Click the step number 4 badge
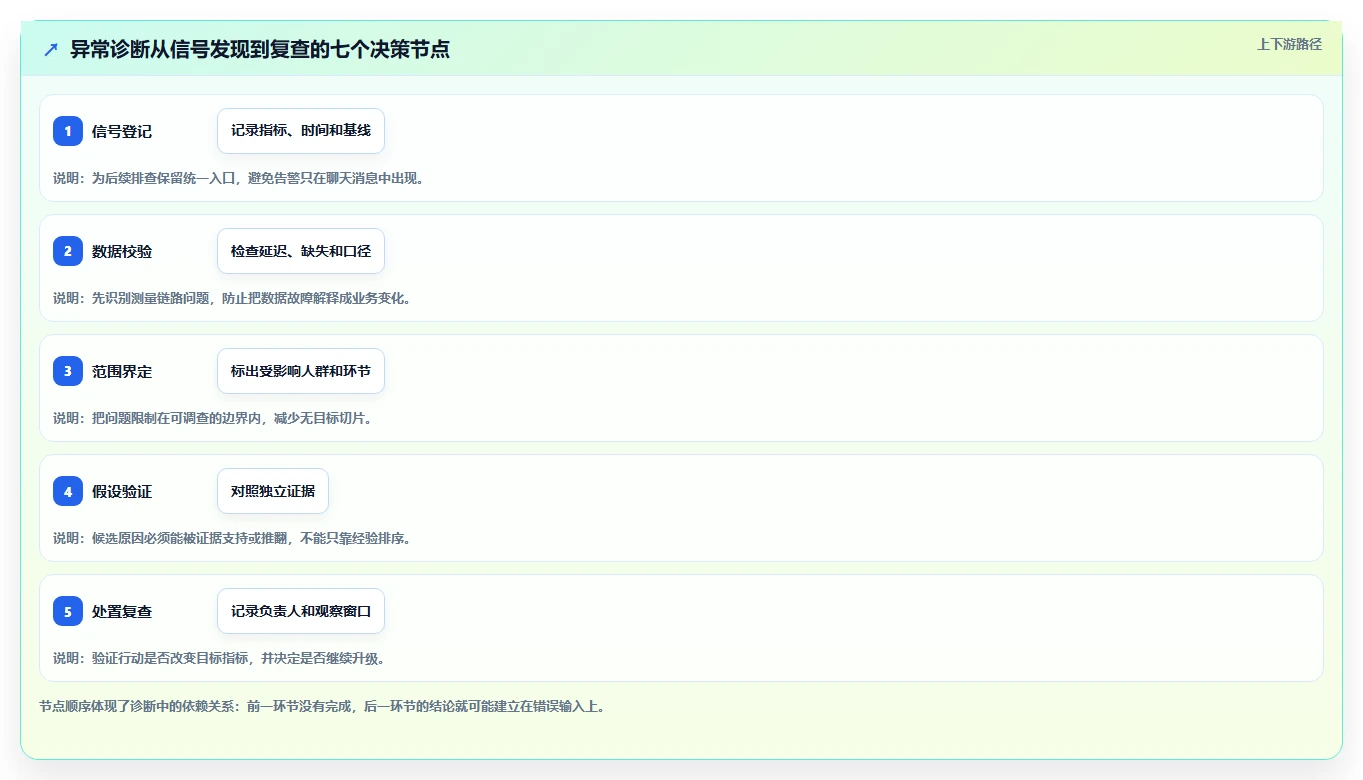The image size is (1363, 780). (x=68, y=491)
